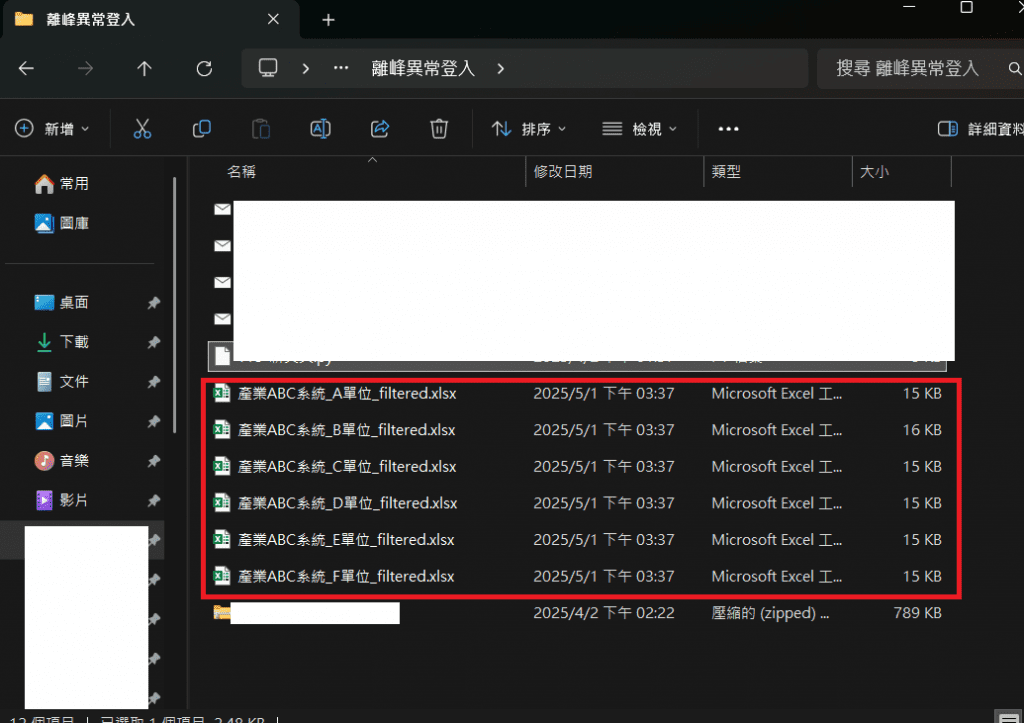Click the Refresh button in navigation bar
Viewport: 1024px width, 723px height.
[x=204, y=69]
